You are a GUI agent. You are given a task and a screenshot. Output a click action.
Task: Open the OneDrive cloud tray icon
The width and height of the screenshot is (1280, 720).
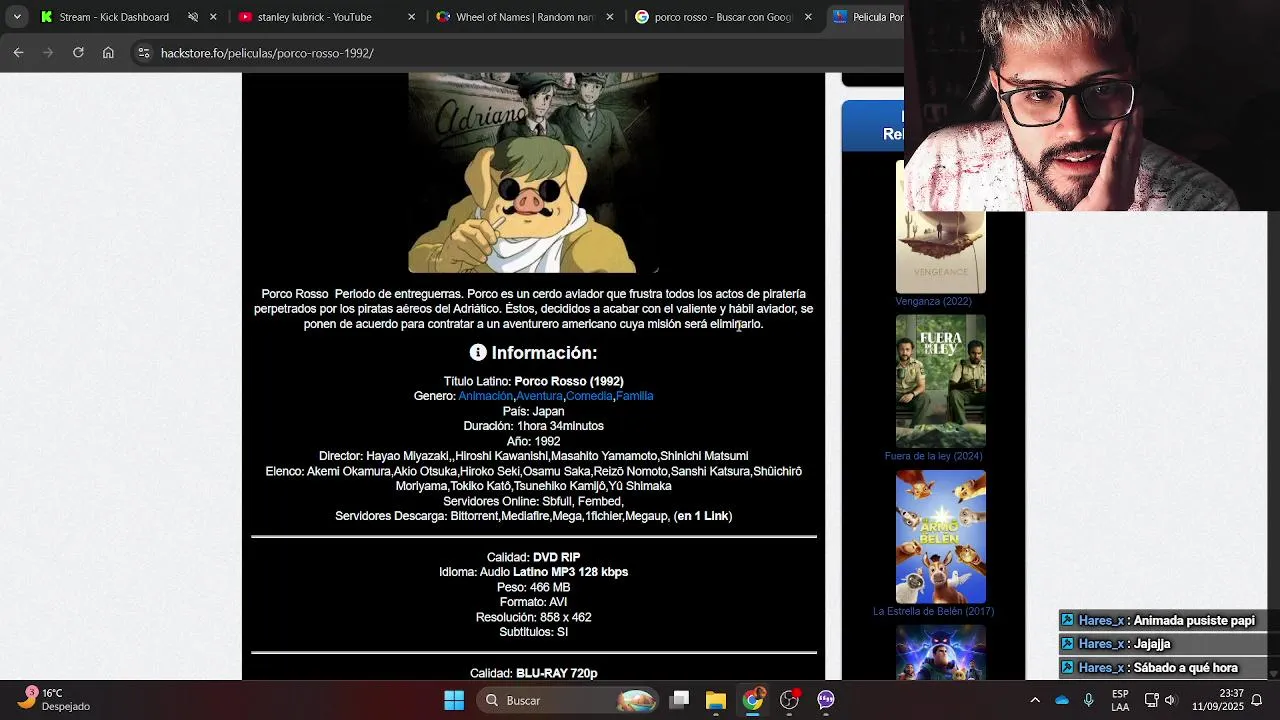coord(1062,700)
